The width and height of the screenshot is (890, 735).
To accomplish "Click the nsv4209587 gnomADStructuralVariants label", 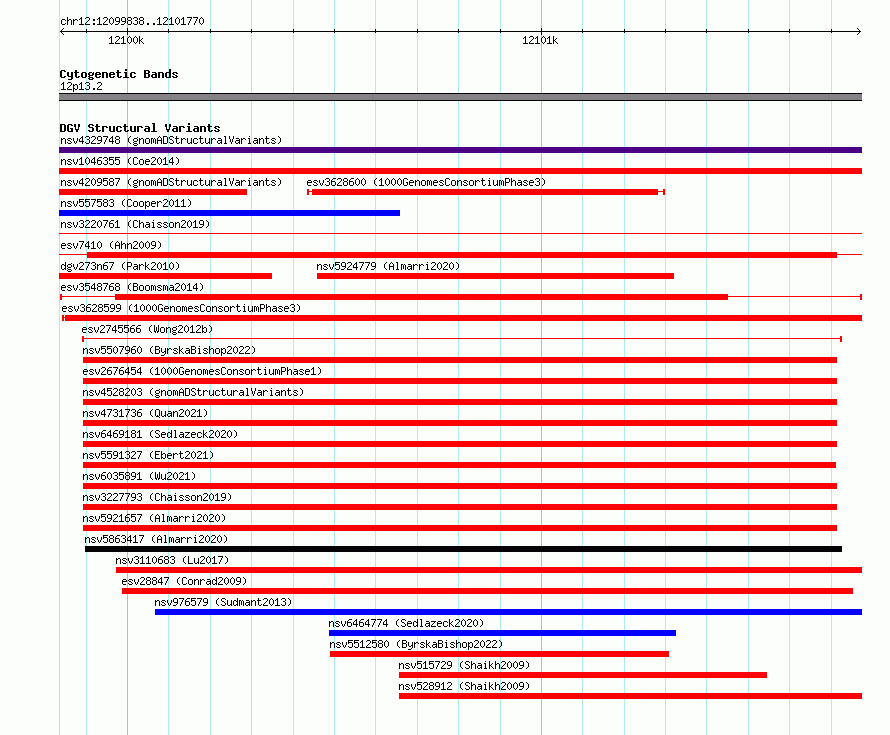I will click(171, 182).
